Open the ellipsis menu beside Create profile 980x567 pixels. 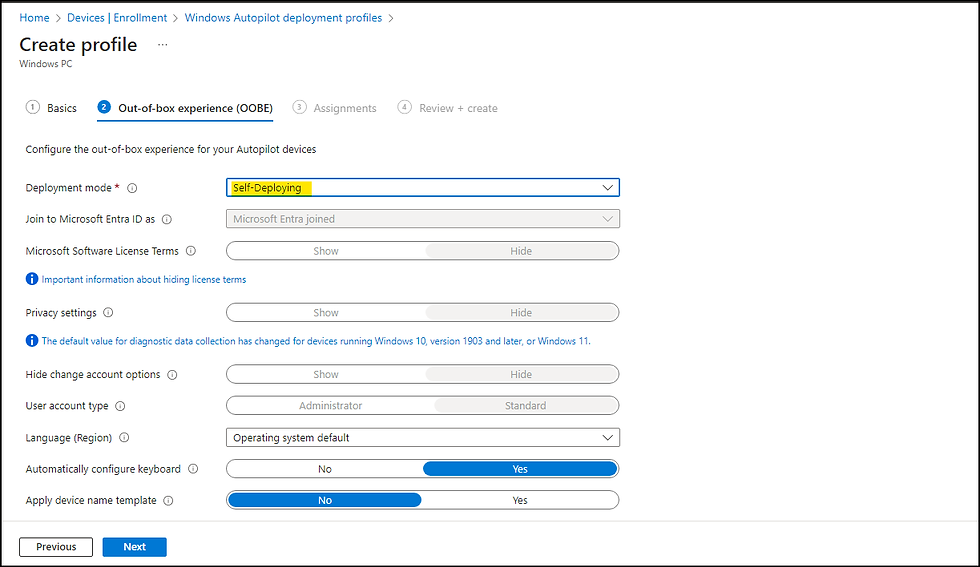pos(162,44)
